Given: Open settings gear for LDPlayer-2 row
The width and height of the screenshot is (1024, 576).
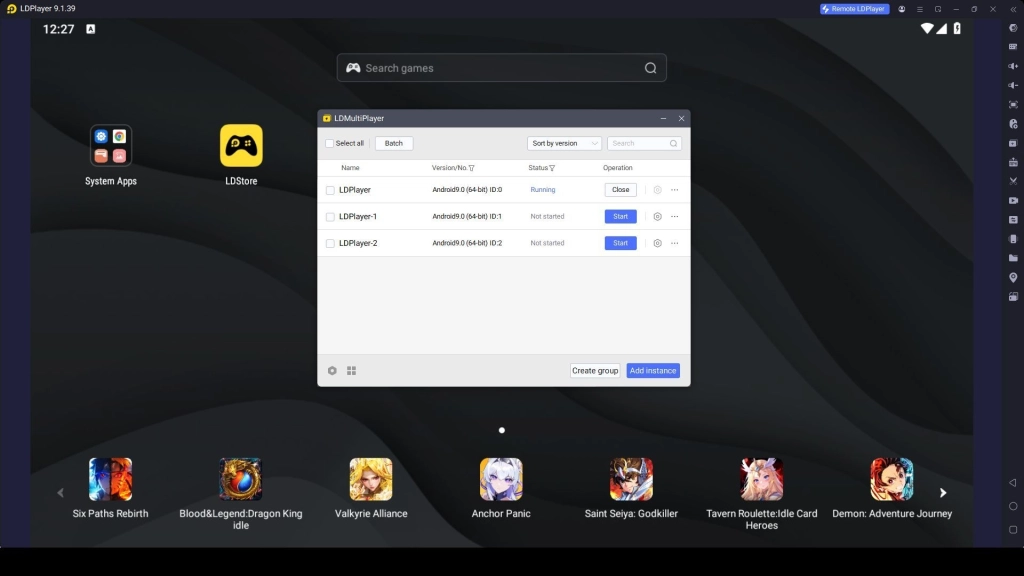Looking at the screenshot, I should 658,243.
